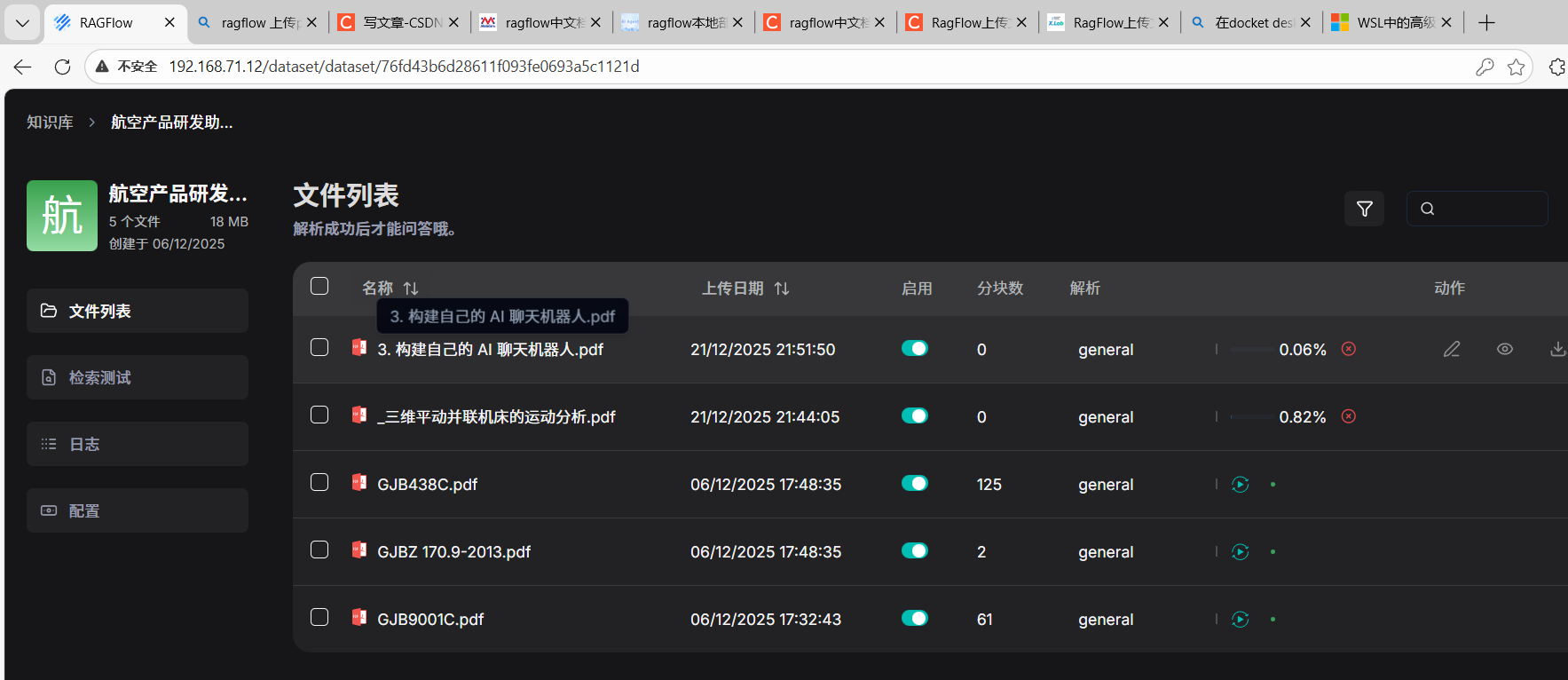Open file name GJB9001C.pdf
The image size is (1568, 680).
pyautogui.click(x=430, y=620)
